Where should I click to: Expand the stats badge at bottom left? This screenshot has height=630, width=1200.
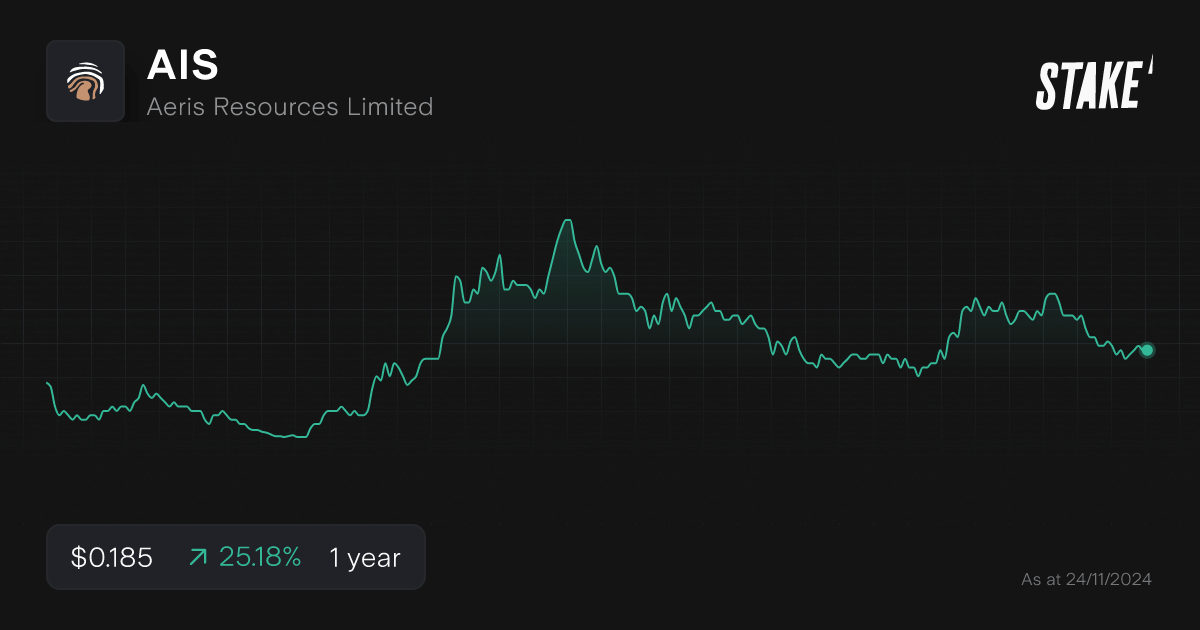236,557
